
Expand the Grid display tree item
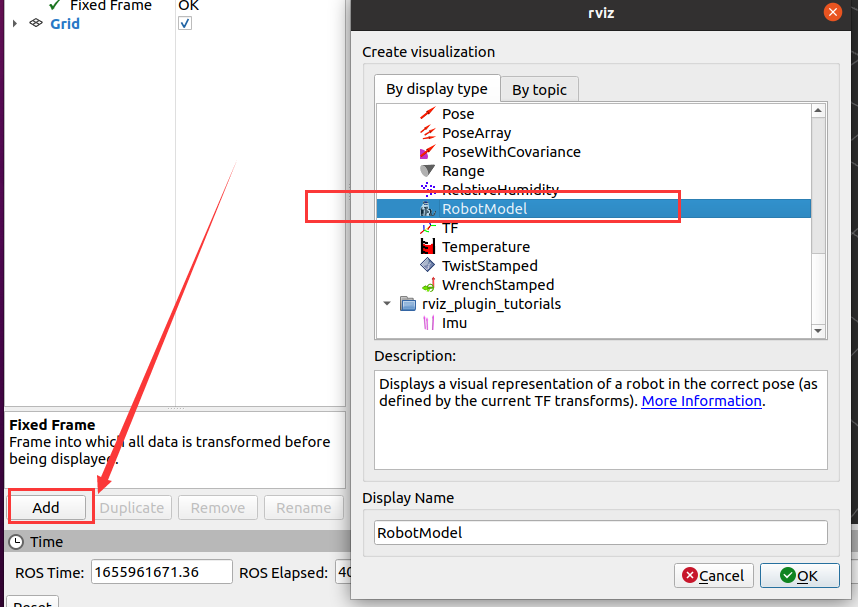click(15, 23)
